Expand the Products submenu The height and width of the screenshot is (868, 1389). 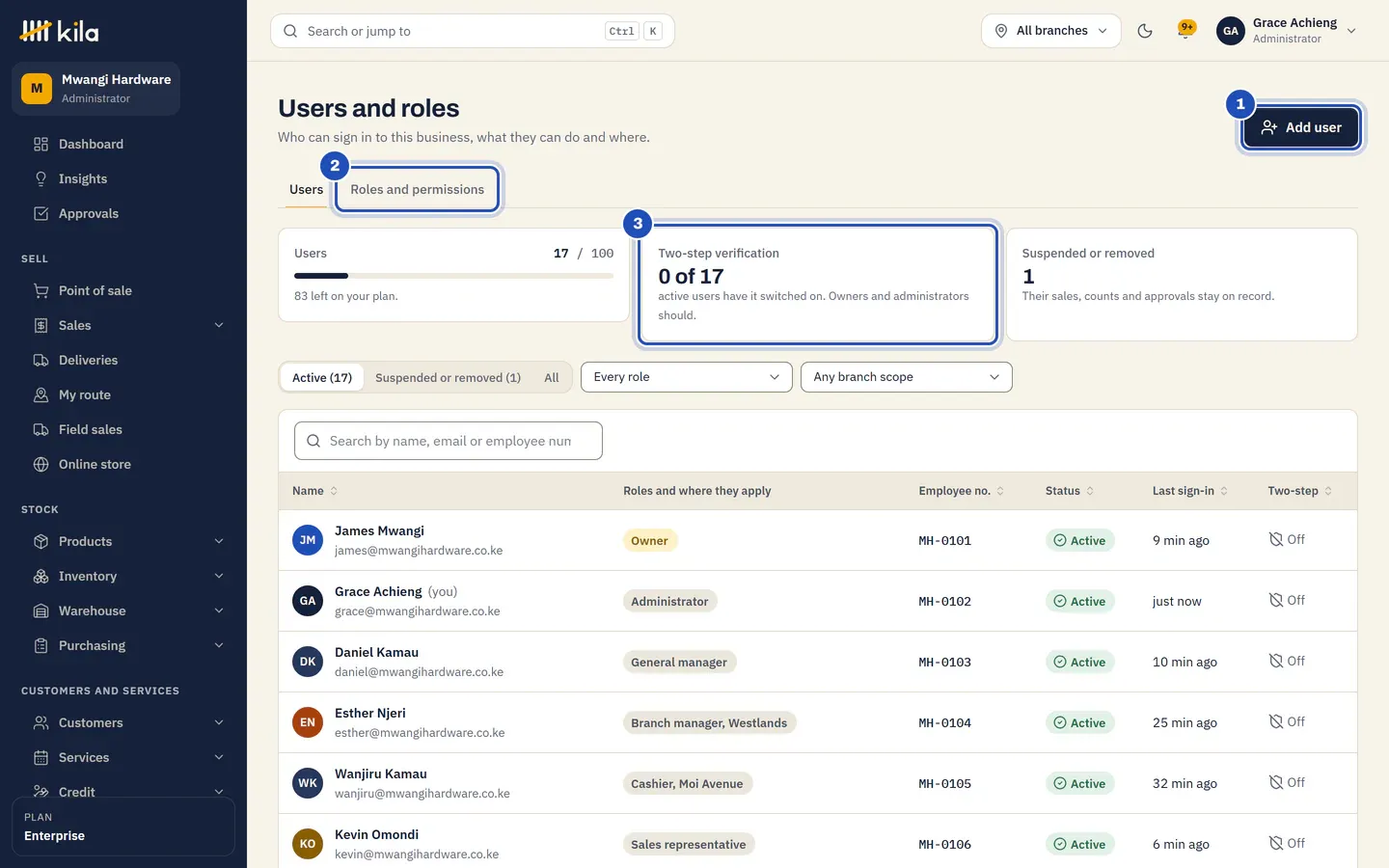click(x=127, y=542)
